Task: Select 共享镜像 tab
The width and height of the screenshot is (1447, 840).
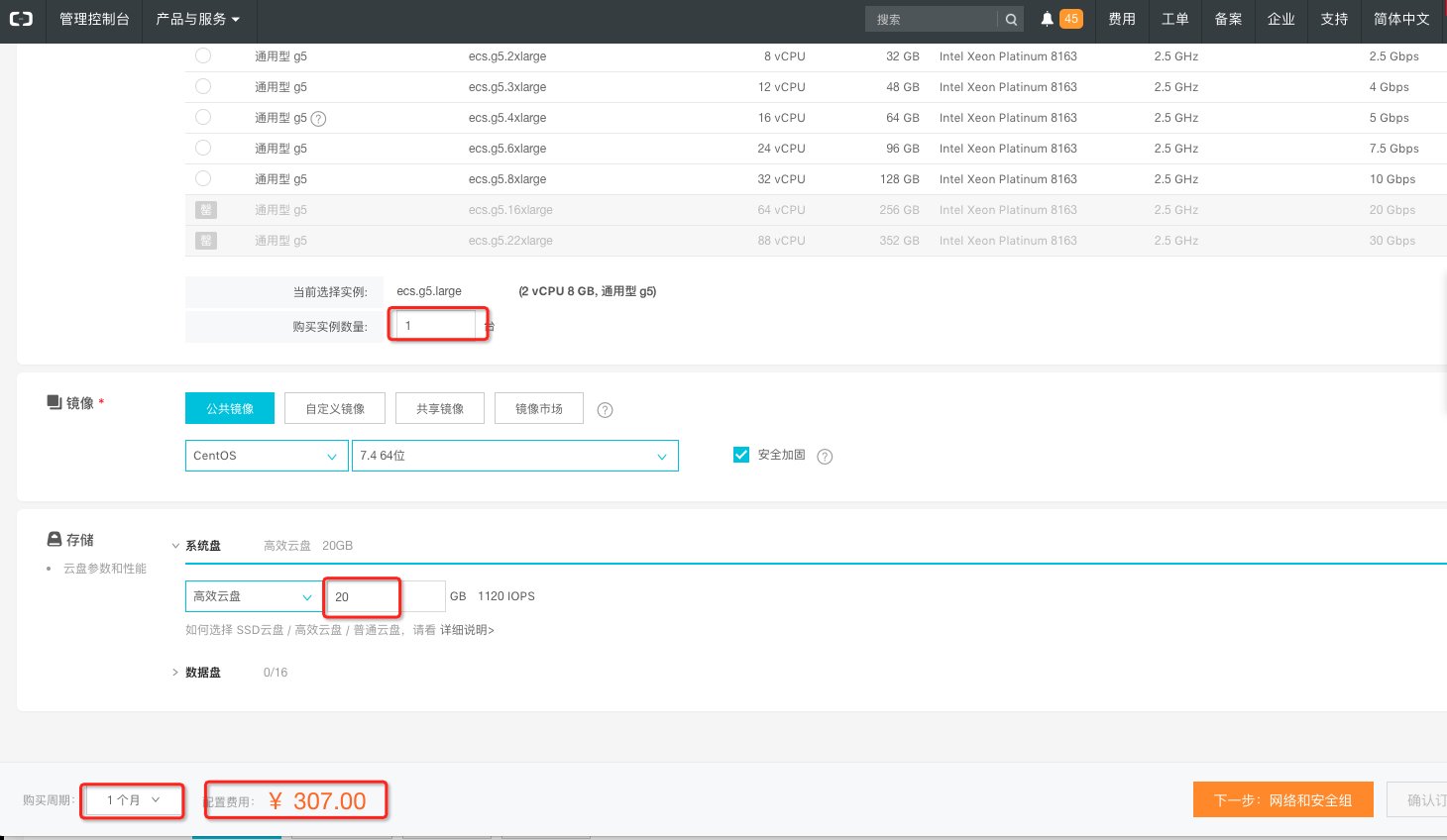Action: (440, 408)
